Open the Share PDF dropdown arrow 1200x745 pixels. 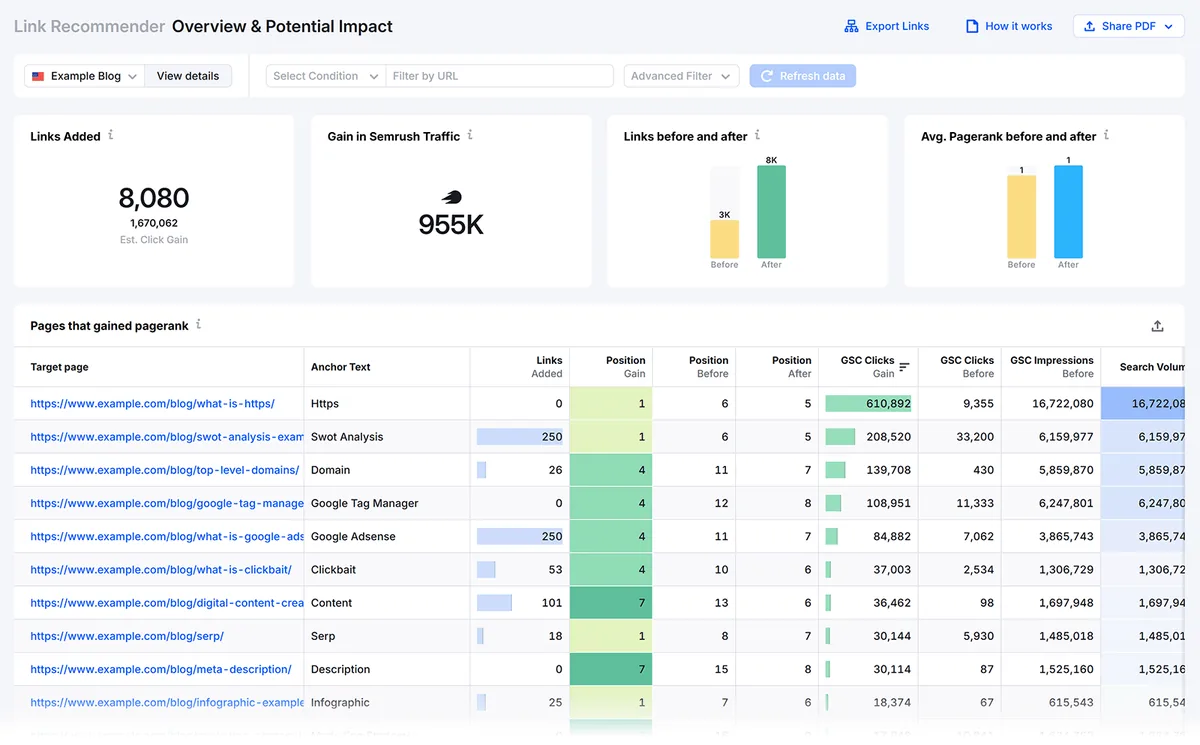[1168, 27]
